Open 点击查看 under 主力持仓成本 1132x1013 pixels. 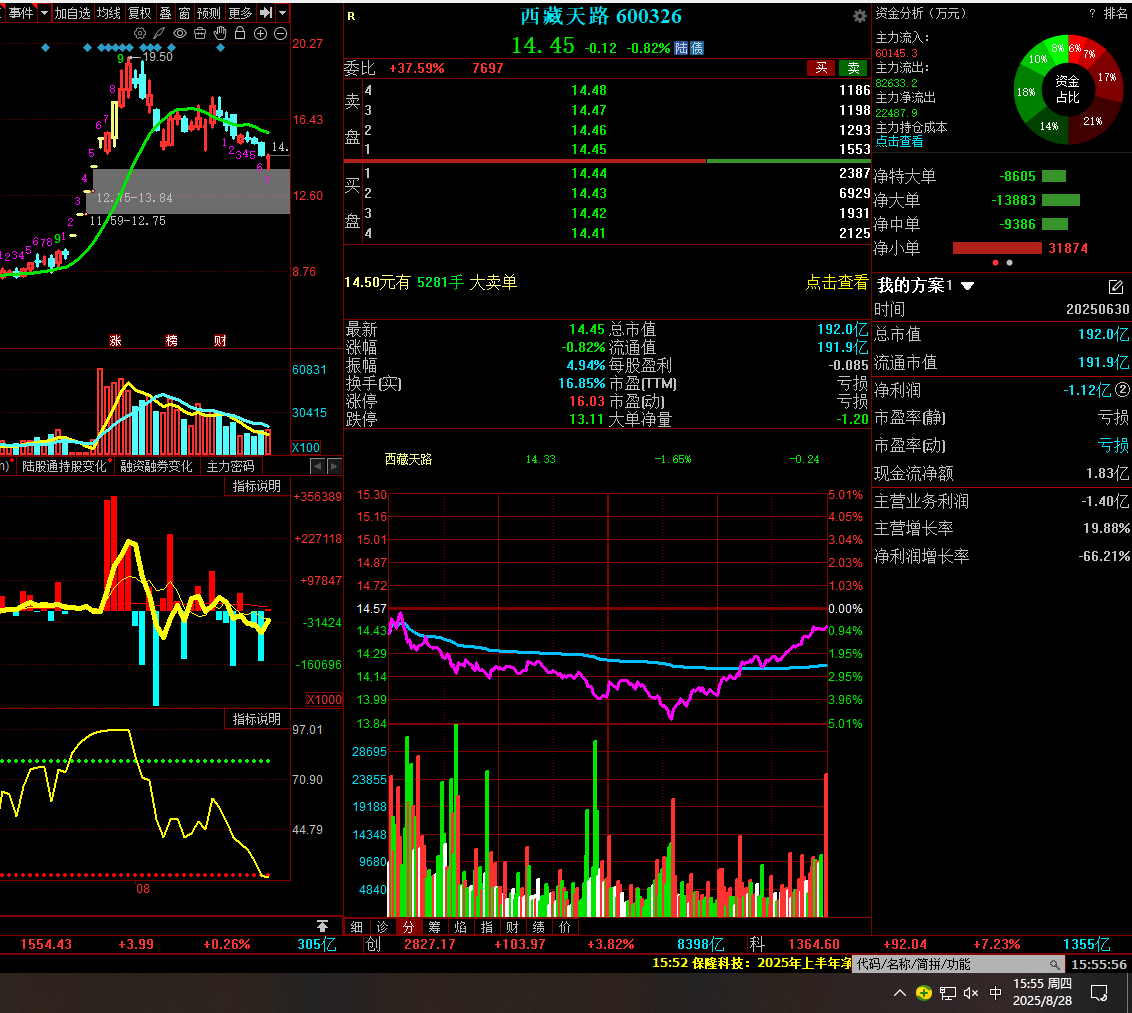click(900, 142)
